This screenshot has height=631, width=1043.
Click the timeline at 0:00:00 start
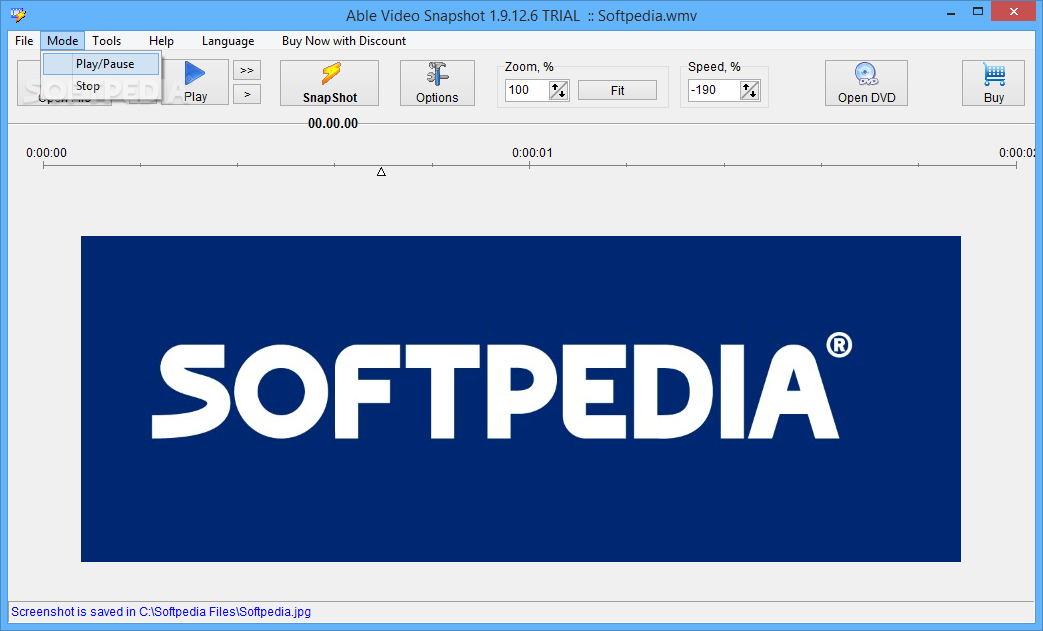[44, 165]
